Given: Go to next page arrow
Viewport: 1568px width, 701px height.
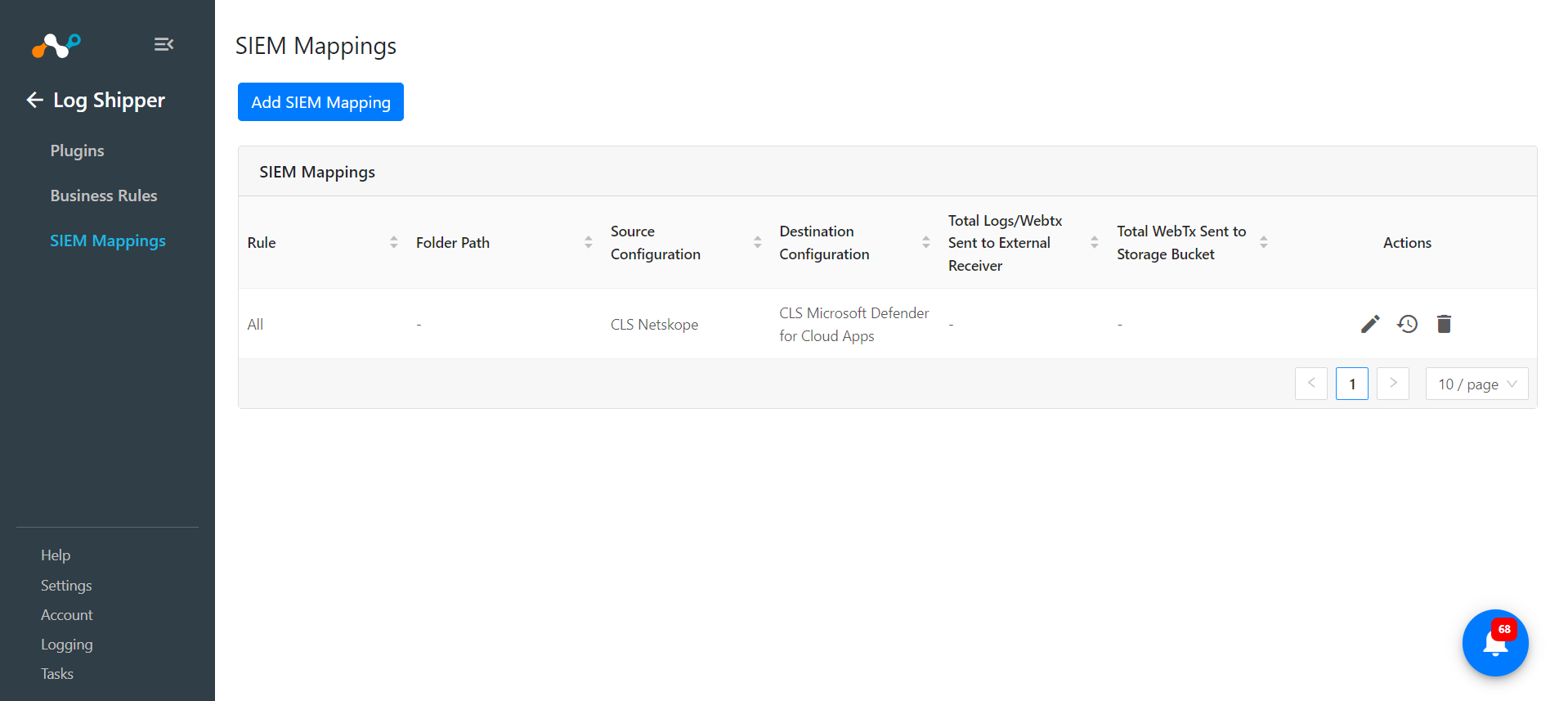Looking at the screenshot, I should click(x=1393, y=384).
